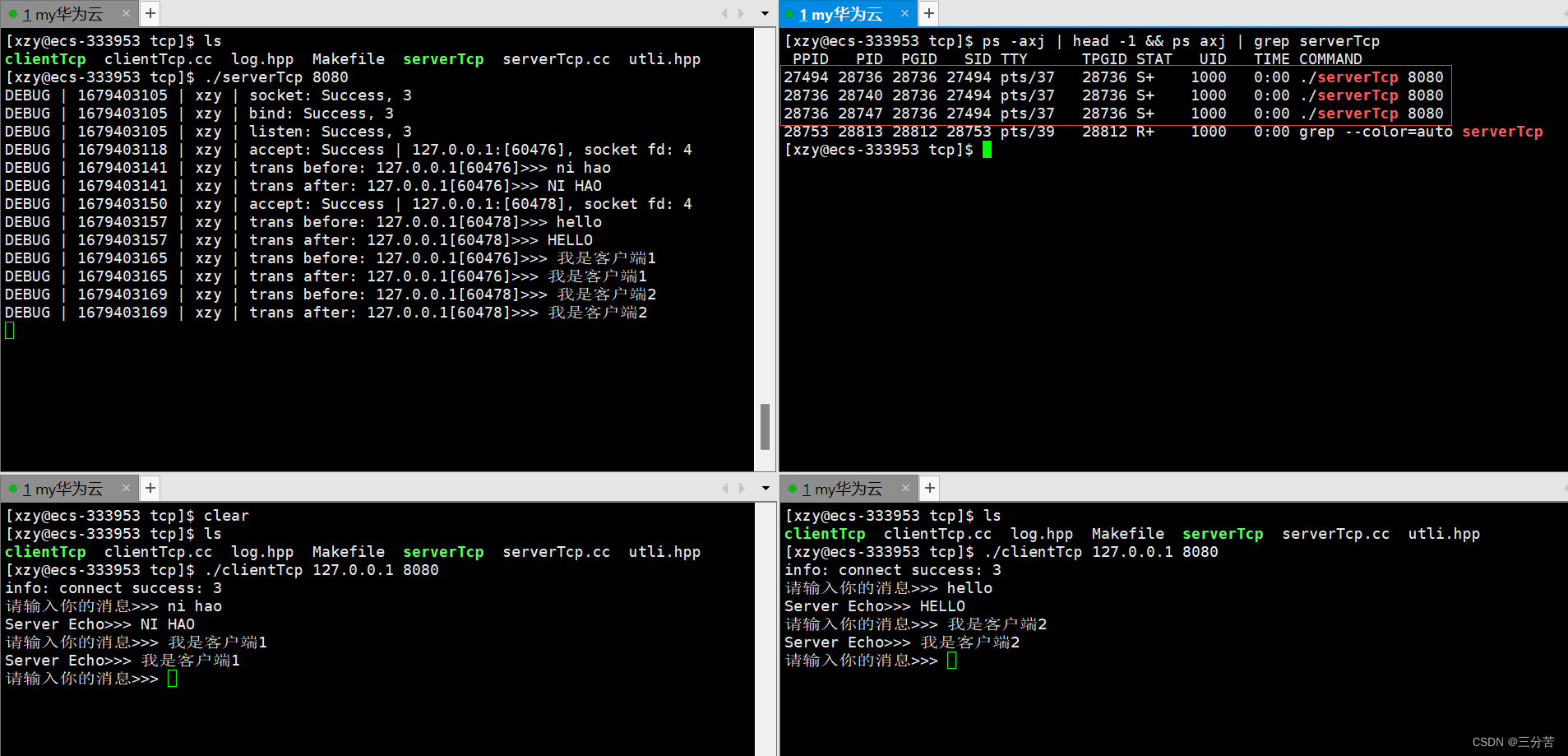This screenshot has width=1568, height=756.
Task: Close the my华为云 tab in the bottom-left pane
Action: 126,488
